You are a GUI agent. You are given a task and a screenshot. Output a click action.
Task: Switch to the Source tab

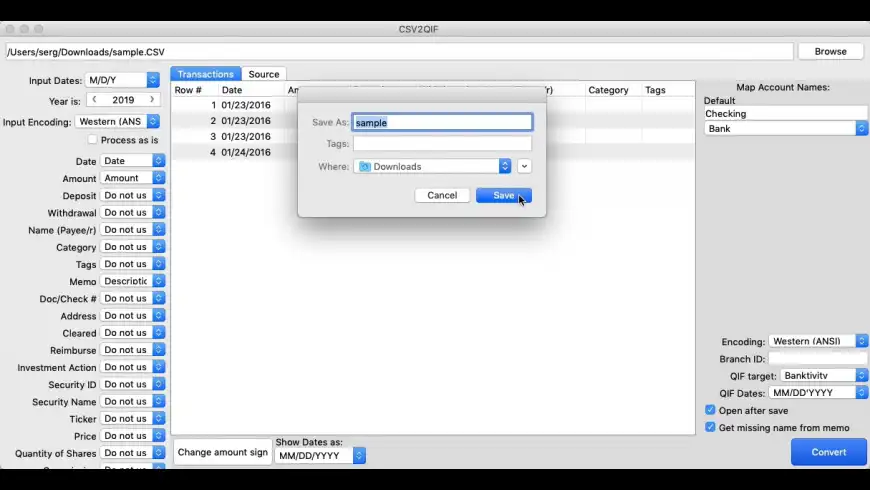click(x=264, y=74)
